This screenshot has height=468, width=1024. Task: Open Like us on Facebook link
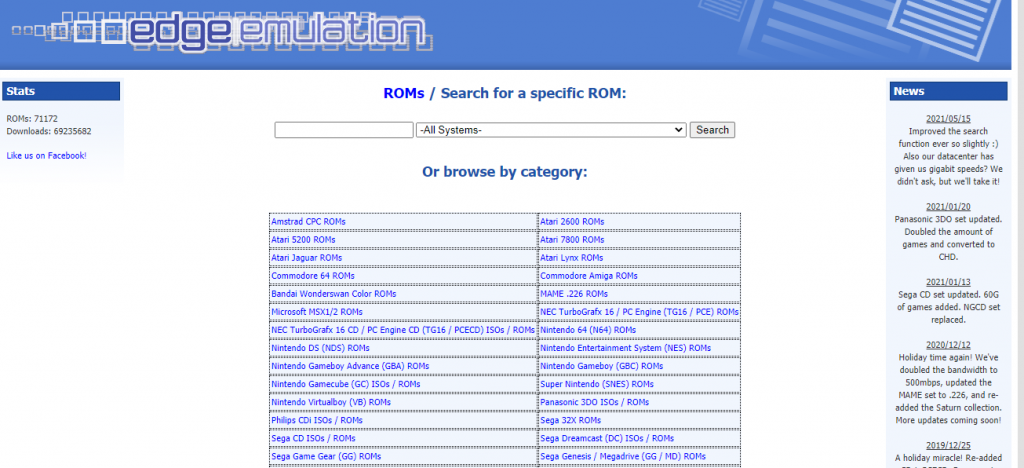[46, 155]
